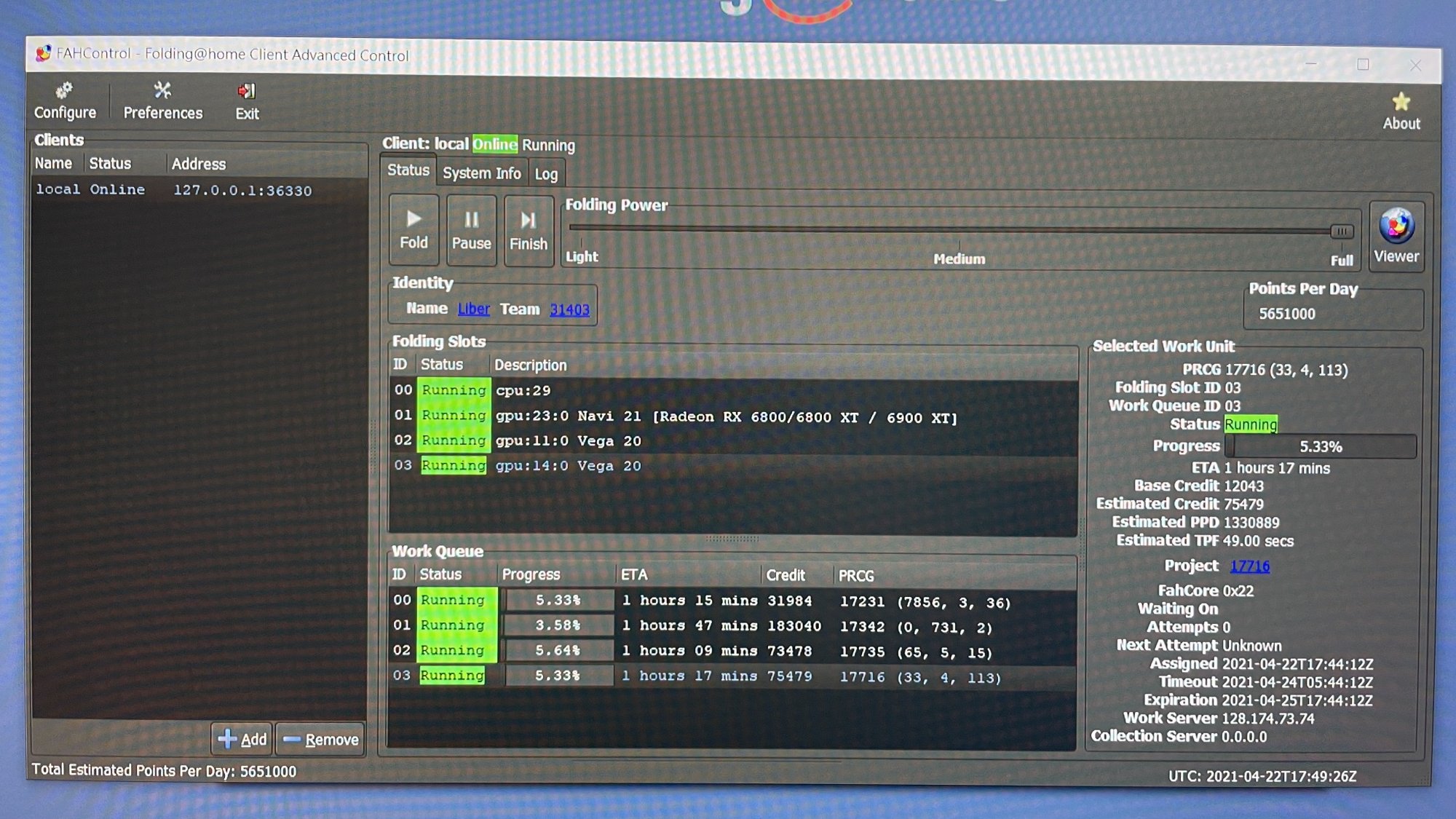1456x819 pixels.
Task: Click the Total Estimated Points Per Day status text
Action: 164,771
